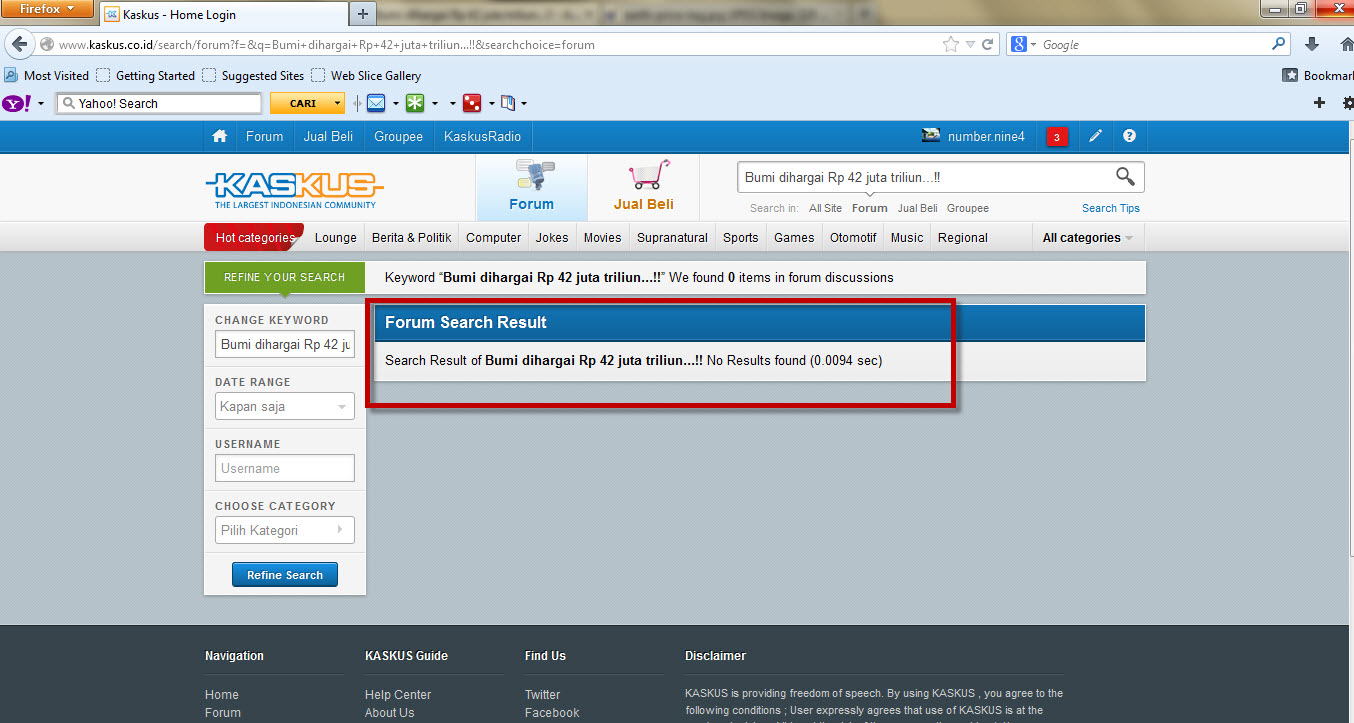Image resolution: width=1354 pixels, height=723 pixels.
Task: Click the plus icon in Yahoo toolbar
Action: 1319,103
